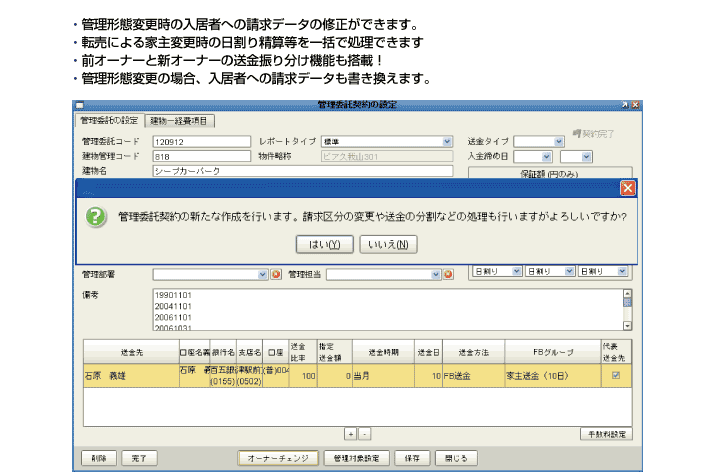Select the 石原 義雄 row cell
This screenshot has height=475, width=711.
tap(131, 376)
